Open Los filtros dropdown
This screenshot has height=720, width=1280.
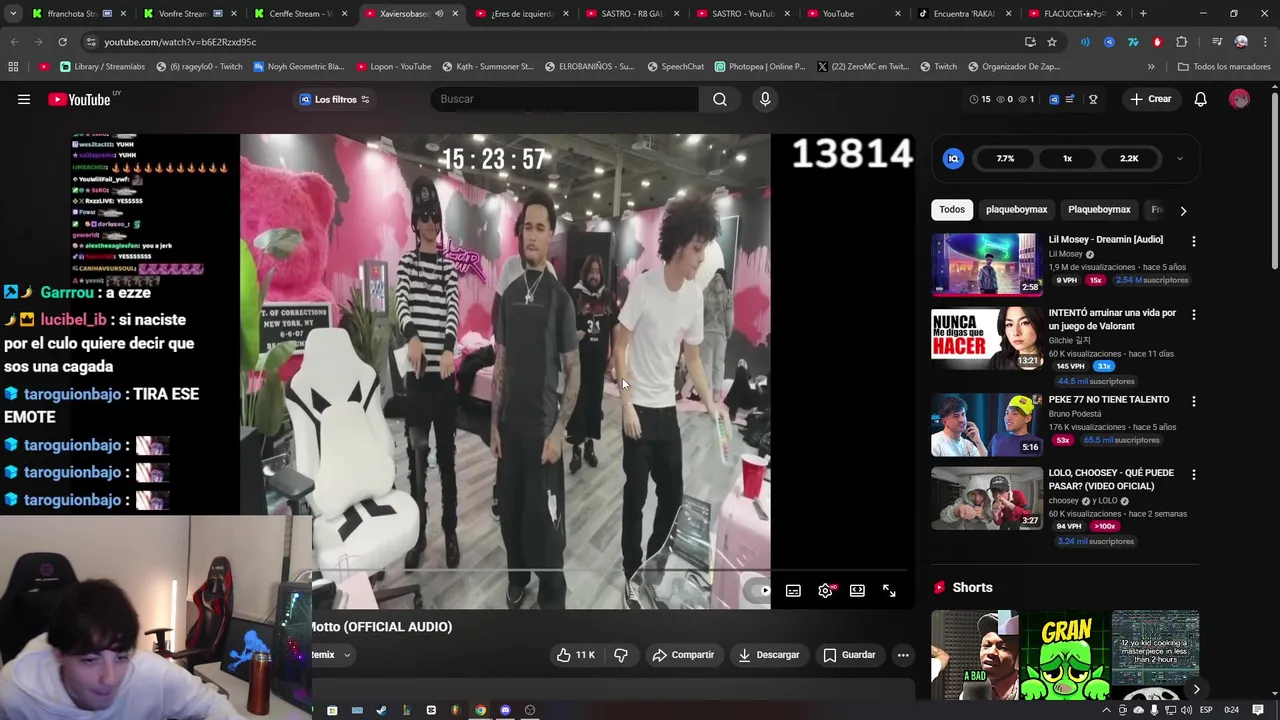click(335, 99)
